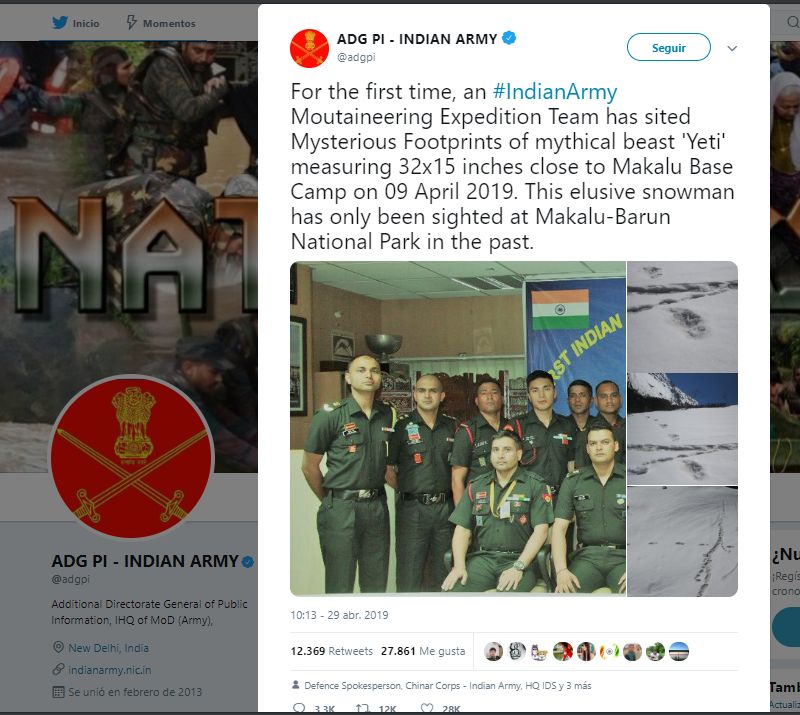The width and height of the screenshot is (800, 715).
Task: Click the heart like icon
Action: coord(427,708)
